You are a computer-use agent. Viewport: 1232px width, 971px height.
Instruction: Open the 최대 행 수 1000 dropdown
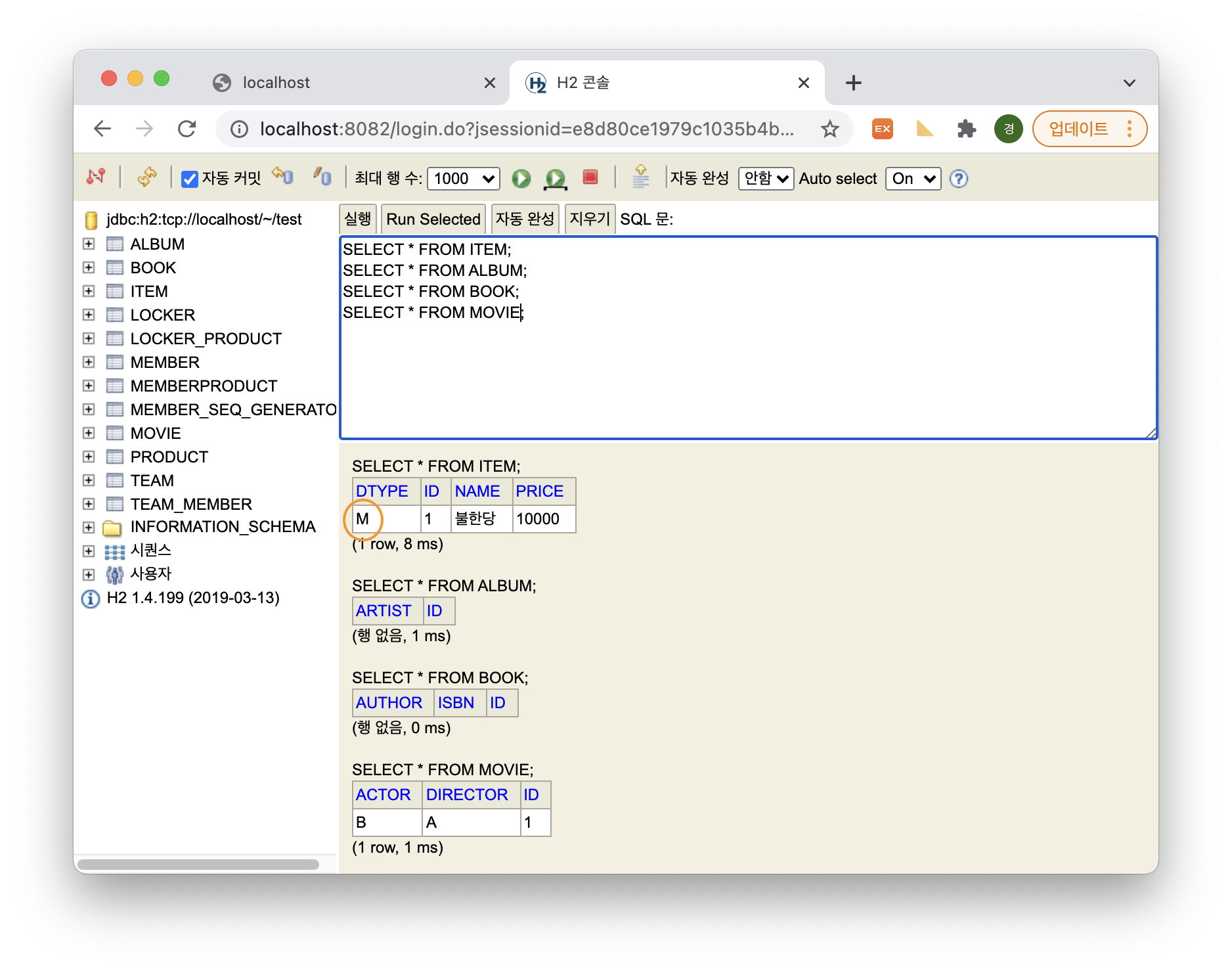coord(464,179)
